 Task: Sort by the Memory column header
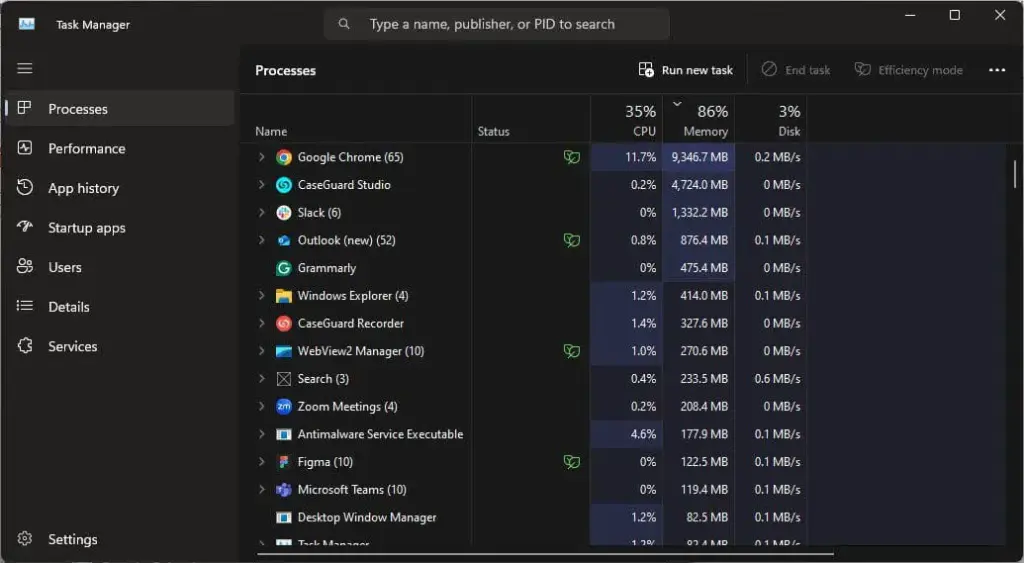tap(699, 119)
